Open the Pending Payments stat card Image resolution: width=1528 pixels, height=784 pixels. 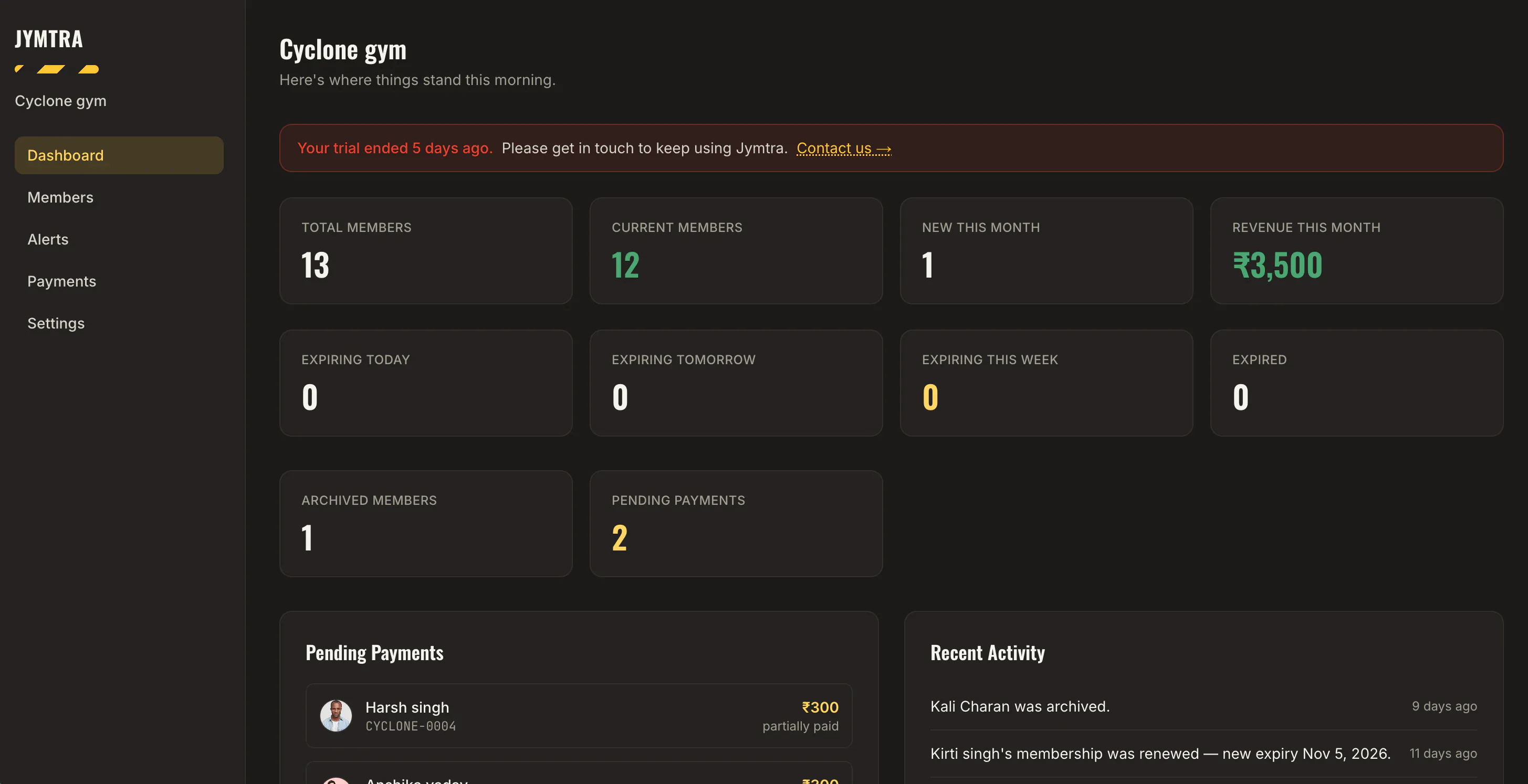[x=736, y=524]
